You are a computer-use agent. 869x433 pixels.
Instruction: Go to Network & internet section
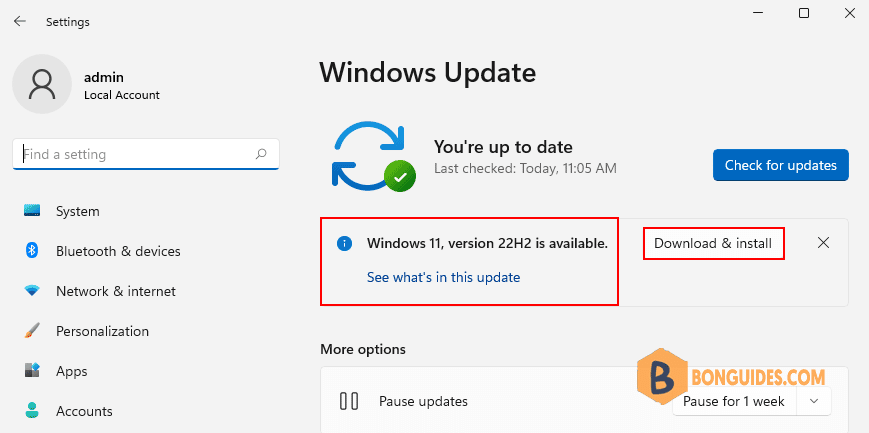116,291
